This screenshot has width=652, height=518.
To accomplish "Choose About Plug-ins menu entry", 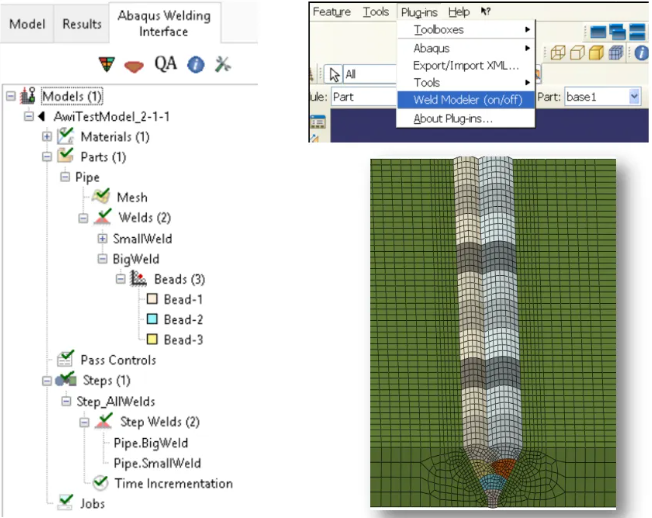I will 466,118.
